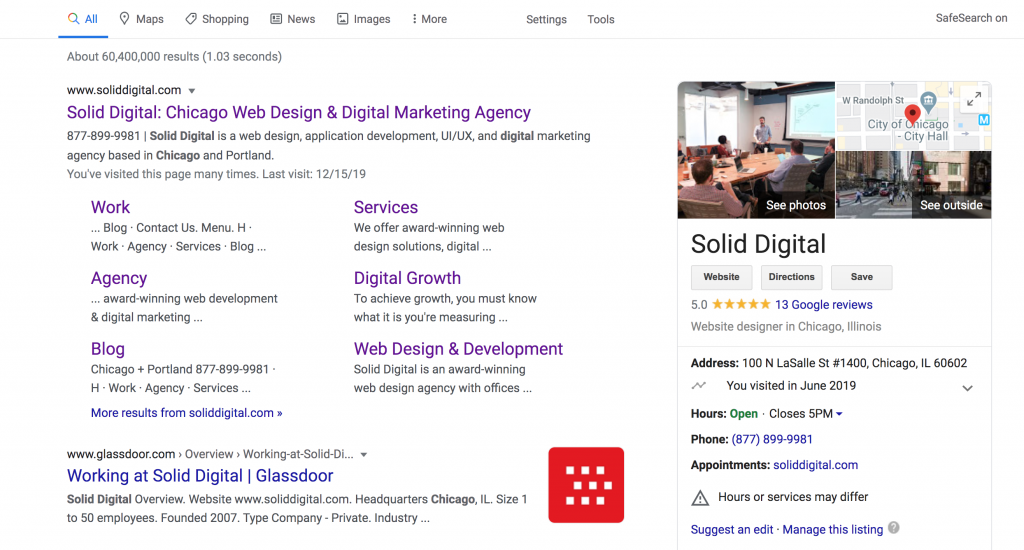Click More results from soliddigital.com
The height and width of the screenshot is (550, 1024).
pyautogui.click(x=186, y=413)
